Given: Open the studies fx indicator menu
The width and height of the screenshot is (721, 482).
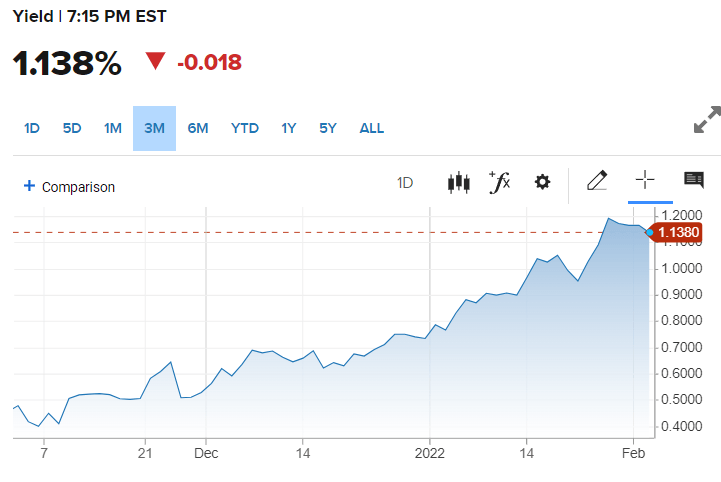Looking at the screenshot, I should click(499, 182).
